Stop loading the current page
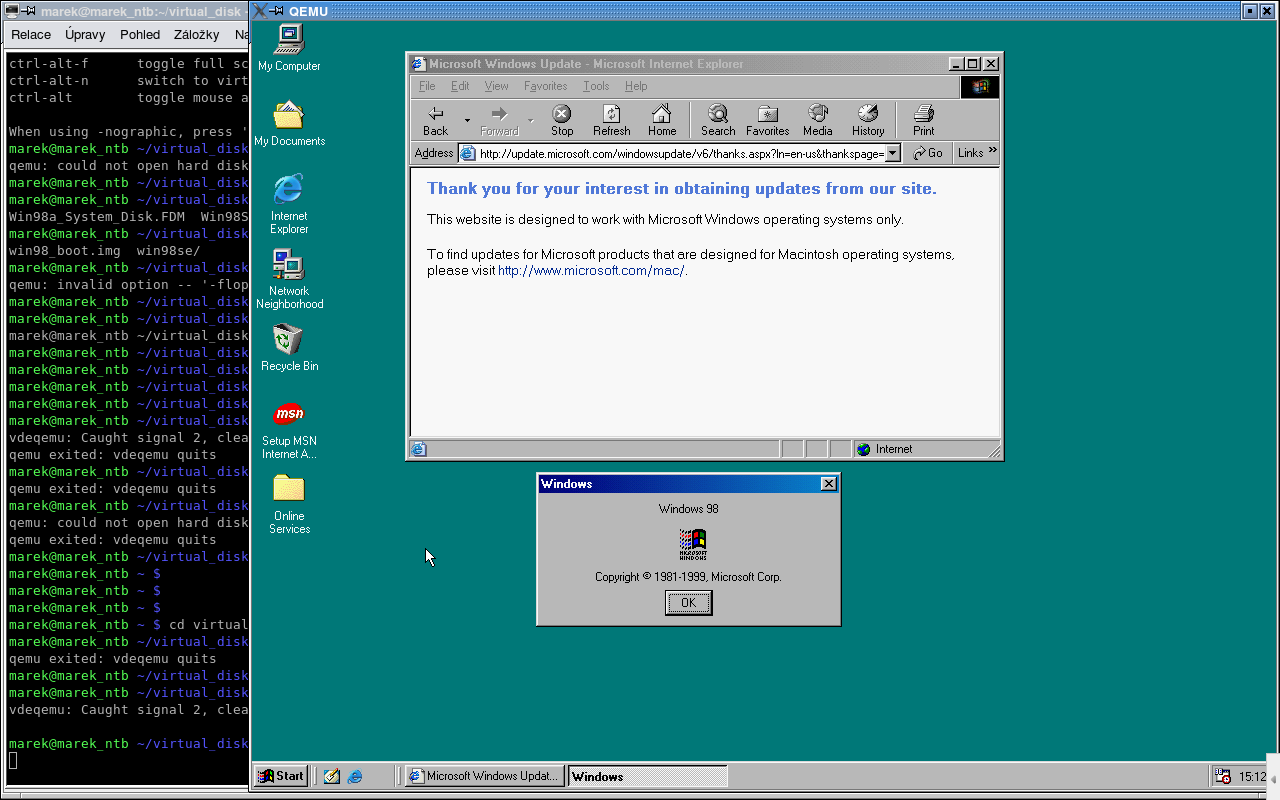This screenshot has width=1280, height=800. (561, 120)
